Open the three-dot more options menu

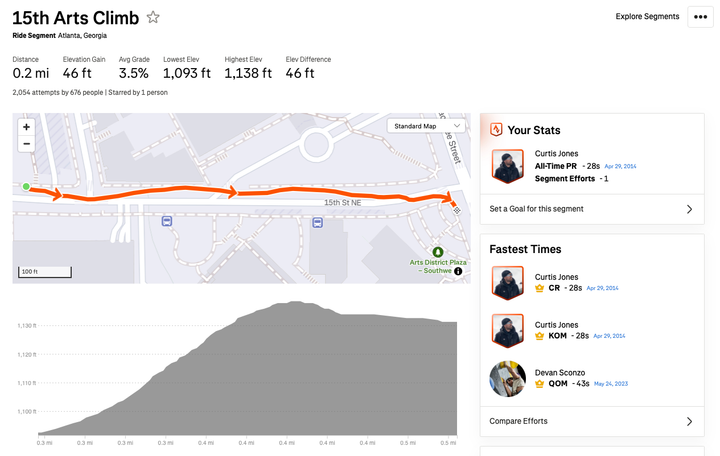tap(700, 17)
